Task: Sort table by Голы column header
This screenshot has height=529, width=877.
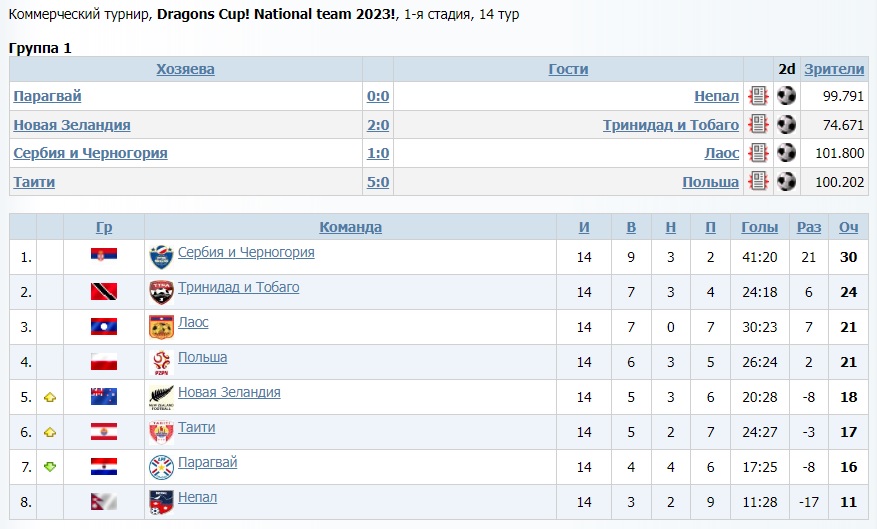Action: point(759,227)
